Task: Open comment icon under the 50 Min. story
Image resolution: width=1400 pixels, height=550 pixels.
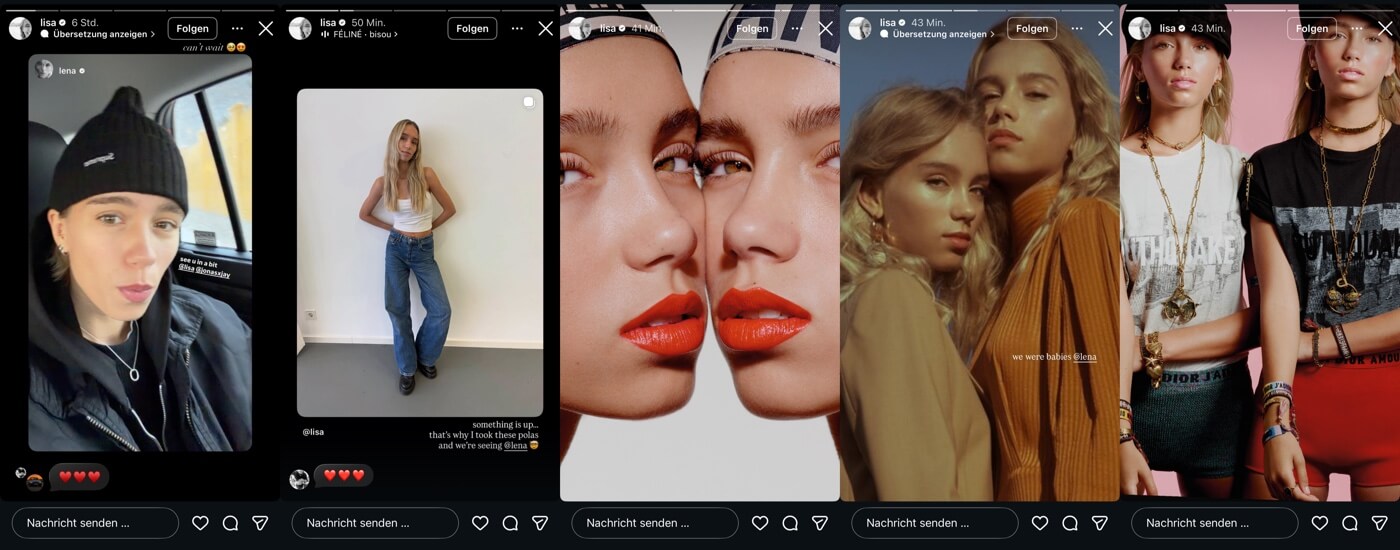Action: tap(510, 523)
